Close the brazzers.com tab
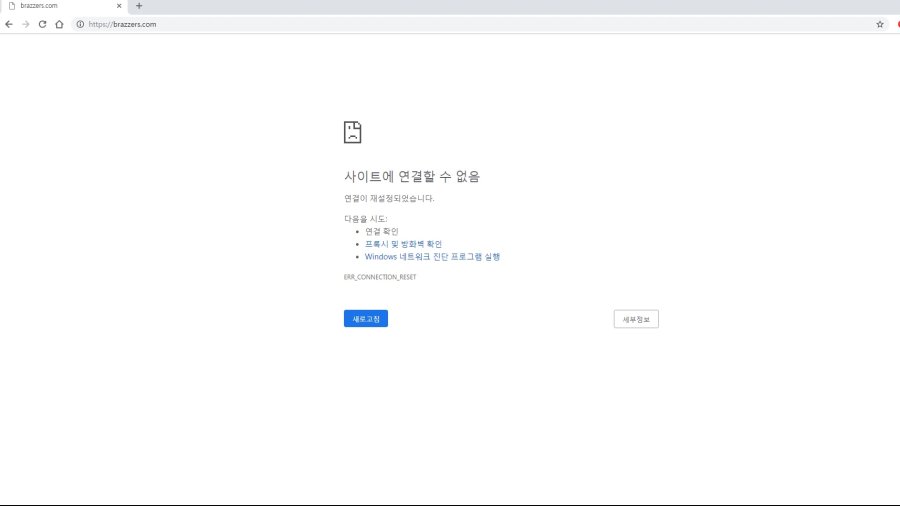The height and width of the screenshot is (506, 900). point(119,6)
